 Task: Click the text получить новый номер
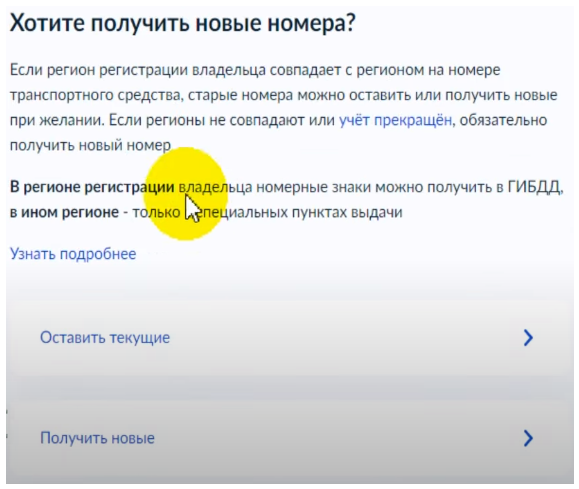[90, 146]
